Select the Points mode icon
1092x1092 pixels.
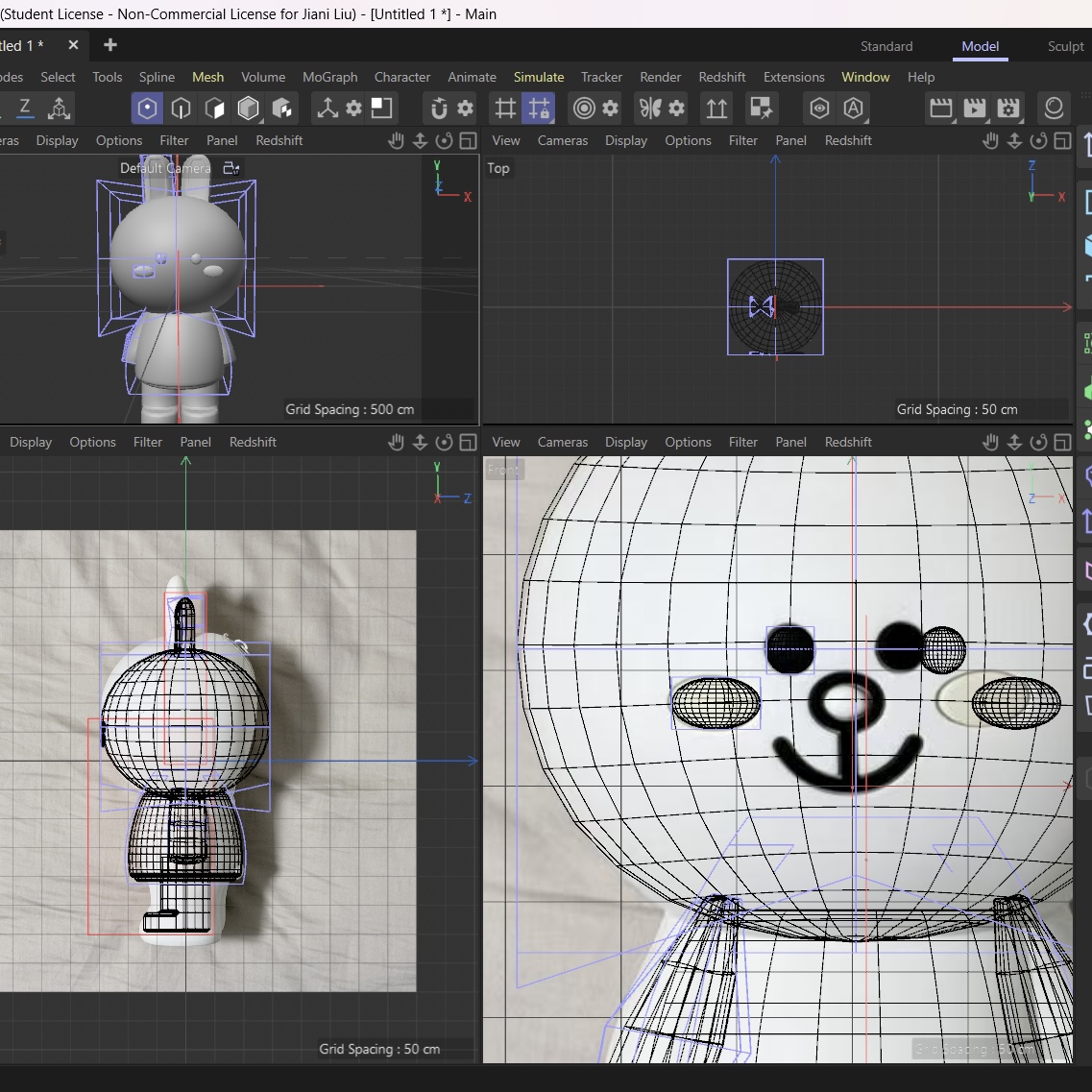click(147, 108)
